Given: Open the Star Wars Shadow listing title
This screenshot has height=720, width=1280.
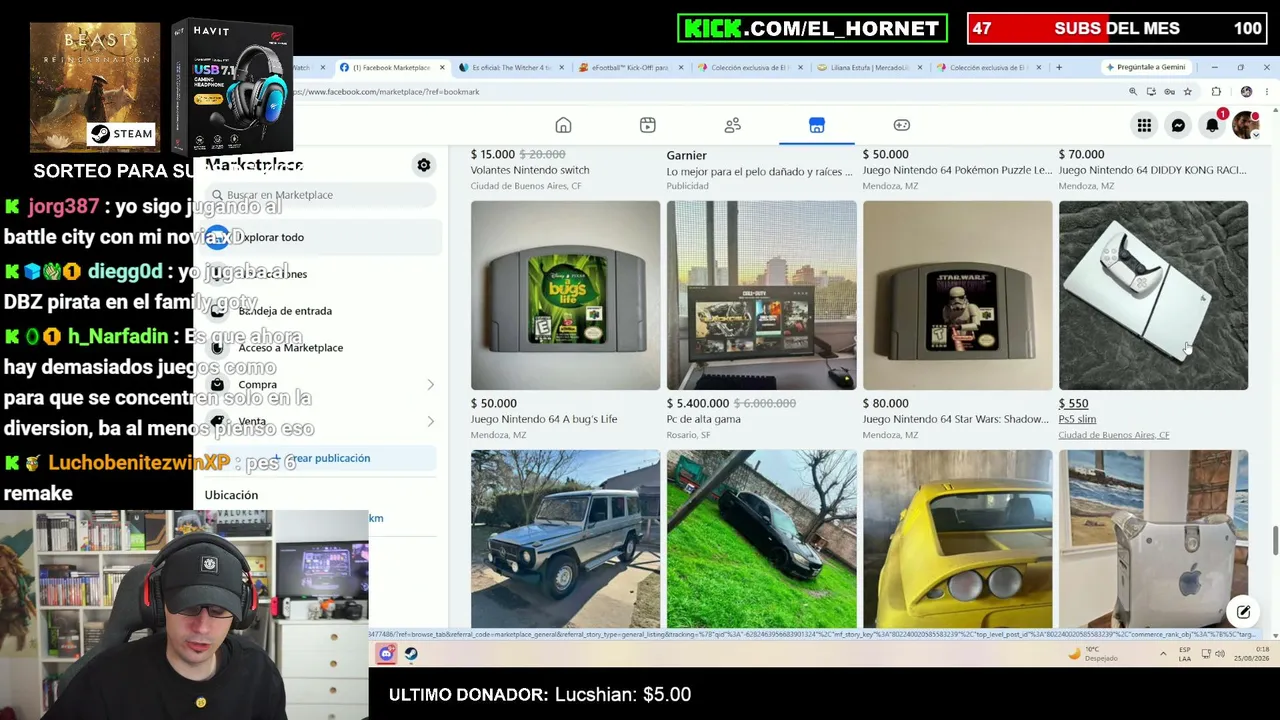Looking at the screenshot, I should click(956, 419).
